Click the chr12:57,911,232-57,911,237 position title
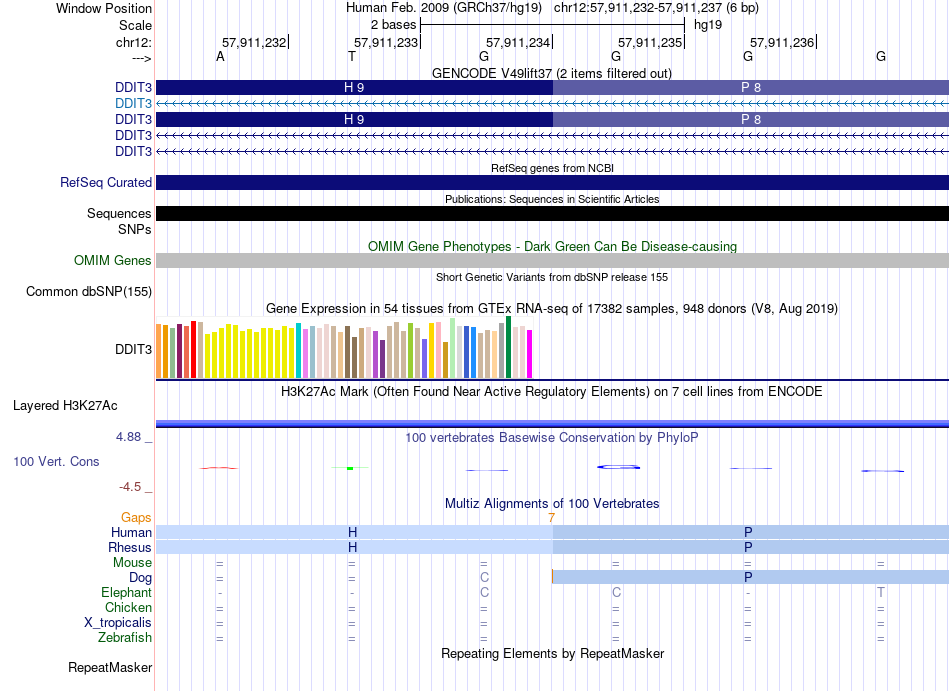The image size is (950, 691). click(656, 8)
